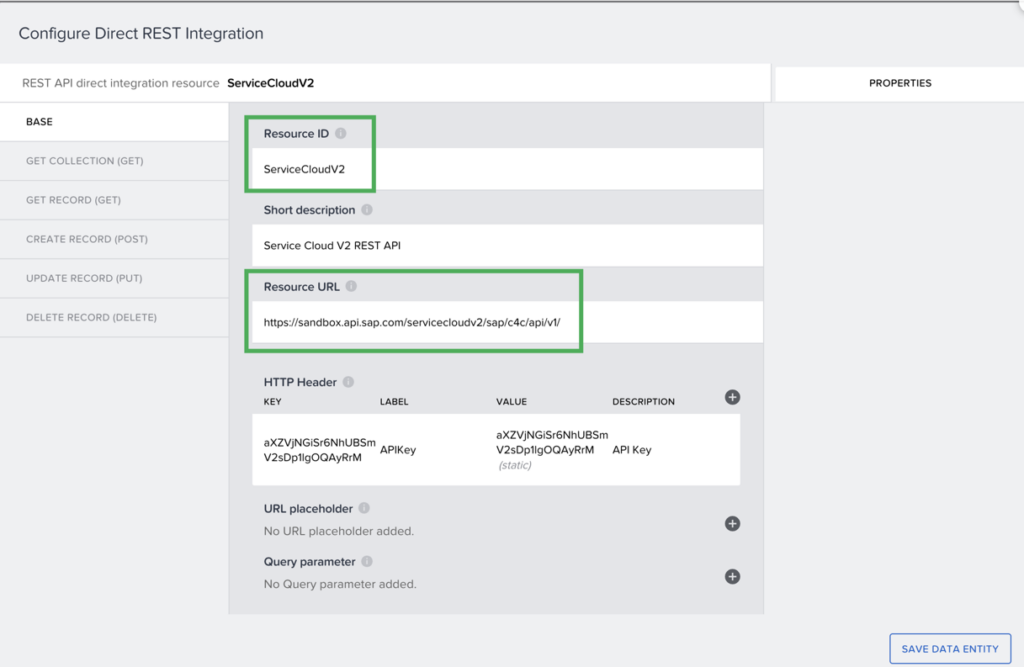The image size is (1024, 667).
Task: Select the BASE tab in sidebar
Action: [x=114, y=122]
